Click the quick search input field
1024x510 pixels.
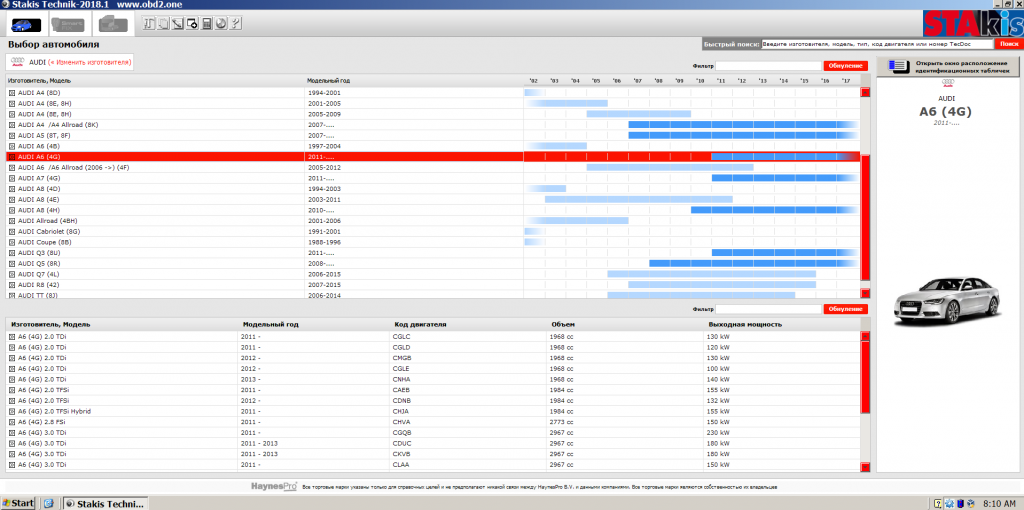(x=877, y=44)
